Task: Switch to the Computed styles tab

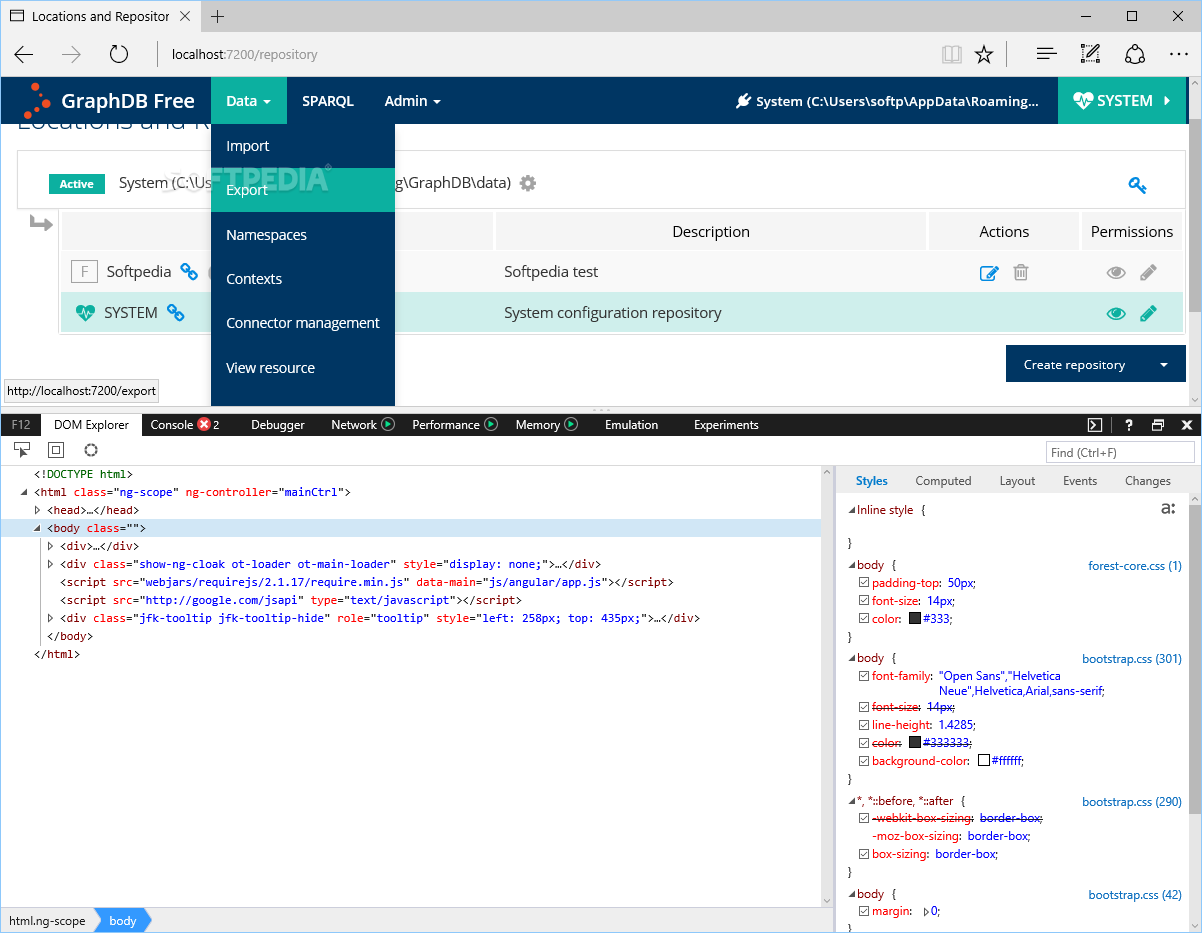Action: (x=943, y=481)
